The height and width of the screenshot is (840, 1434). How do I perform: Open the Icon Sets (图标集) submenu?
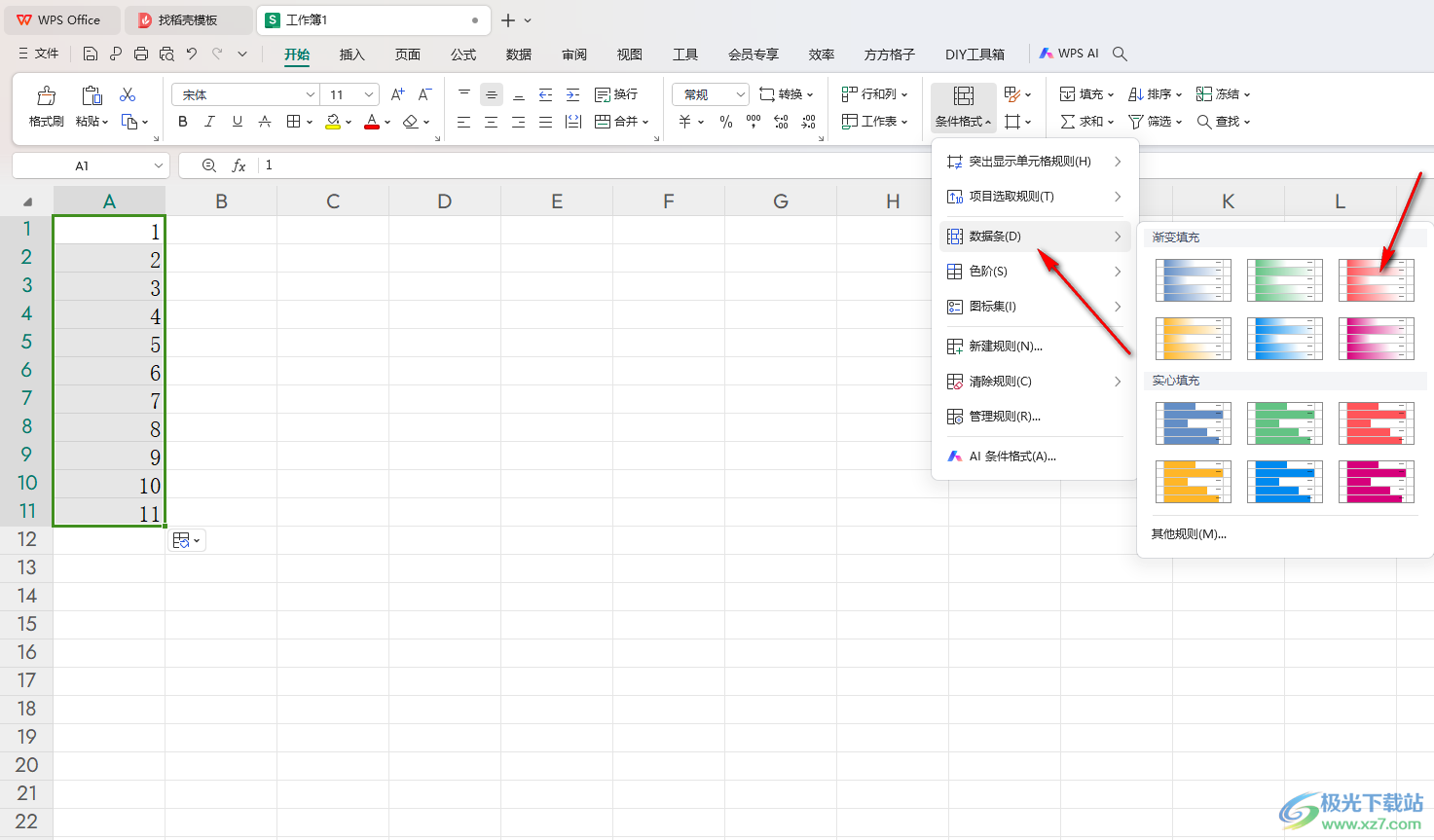(x=1035, y=307)
